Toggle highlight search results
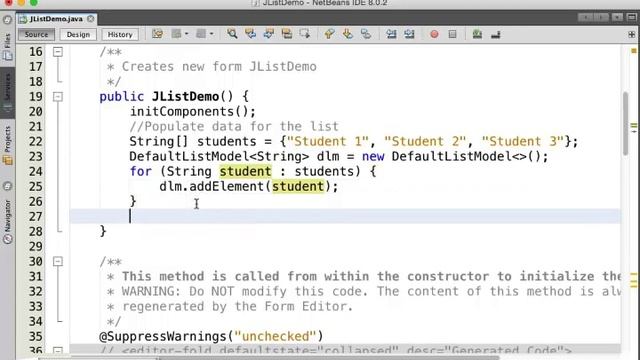 [287, 34]
